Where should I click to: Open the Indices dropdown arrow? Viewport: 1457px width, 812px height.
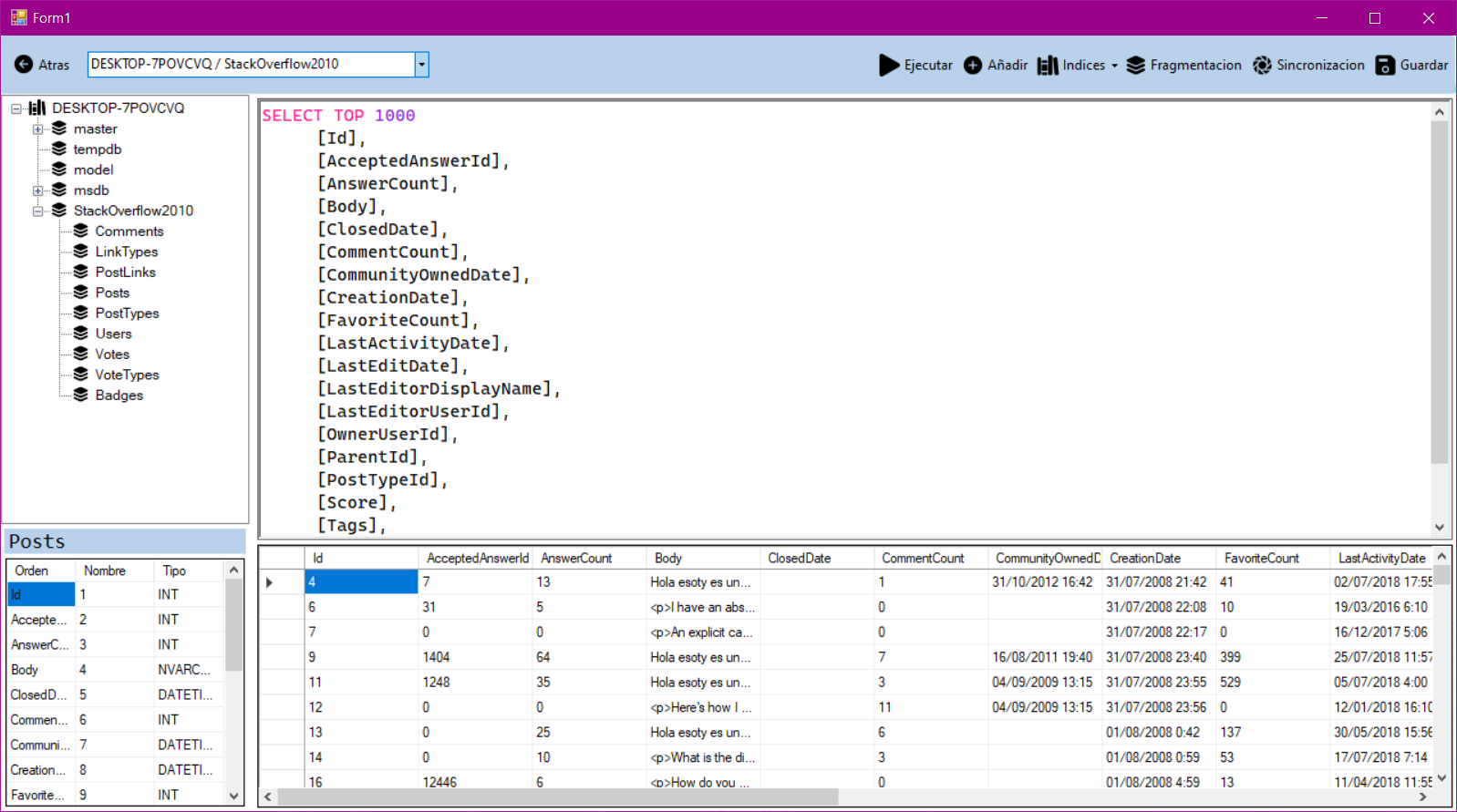pyautogui.click(x=1114, y=66)
